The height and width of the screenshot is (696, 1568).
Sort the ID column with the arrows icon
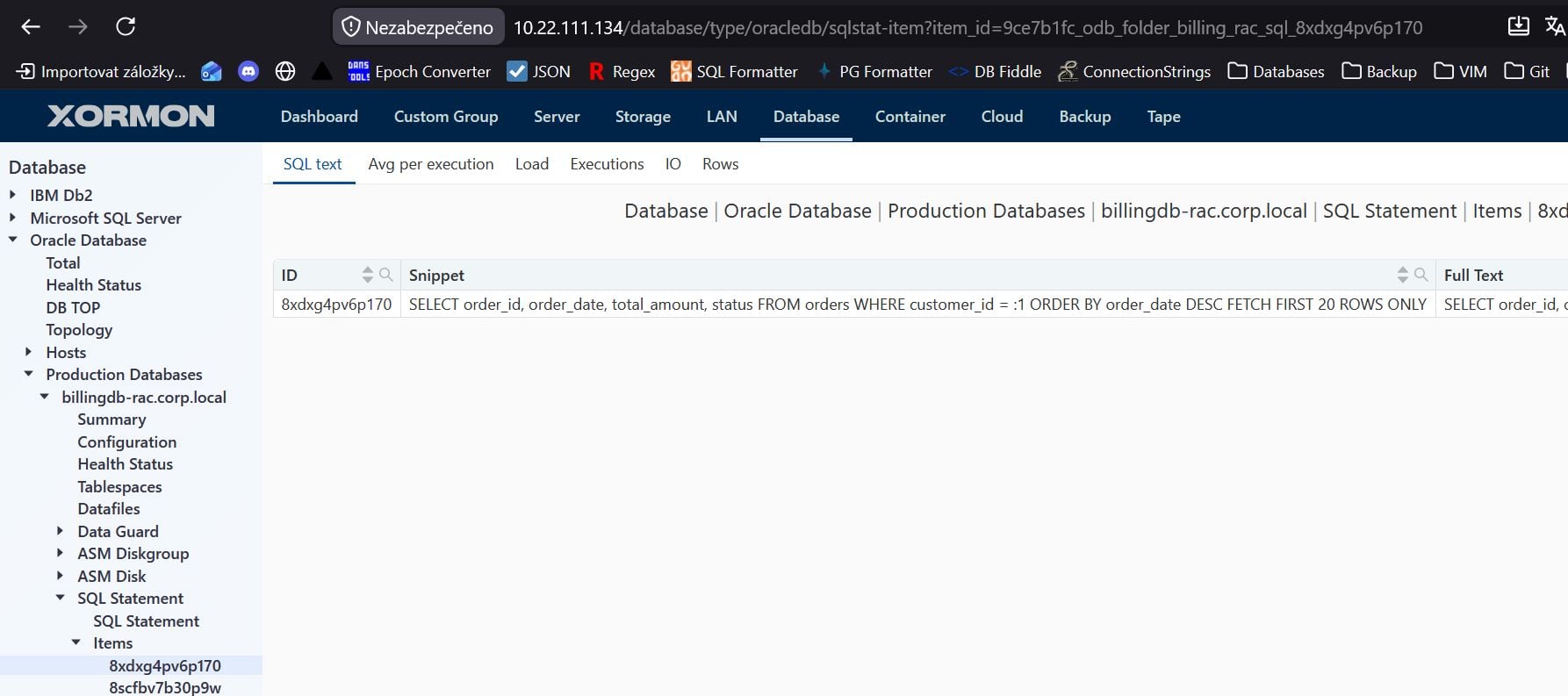(x=367, y=275)
